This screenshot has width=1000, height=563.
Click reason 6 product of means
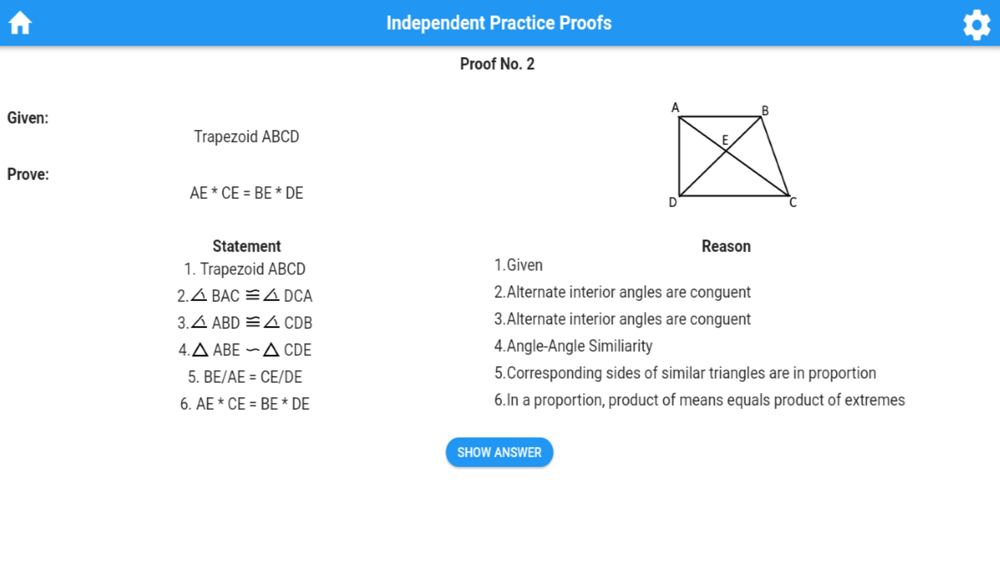(700, 400)
